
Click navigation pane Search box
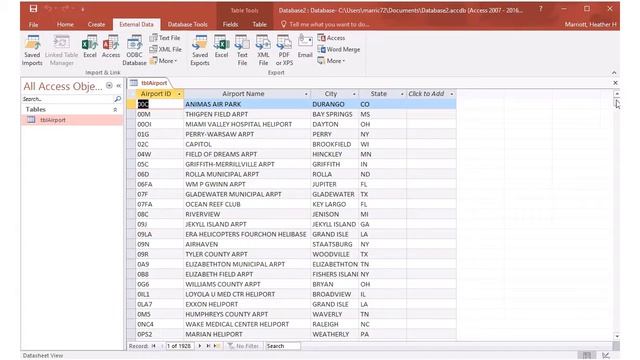(x=67, y=99)
